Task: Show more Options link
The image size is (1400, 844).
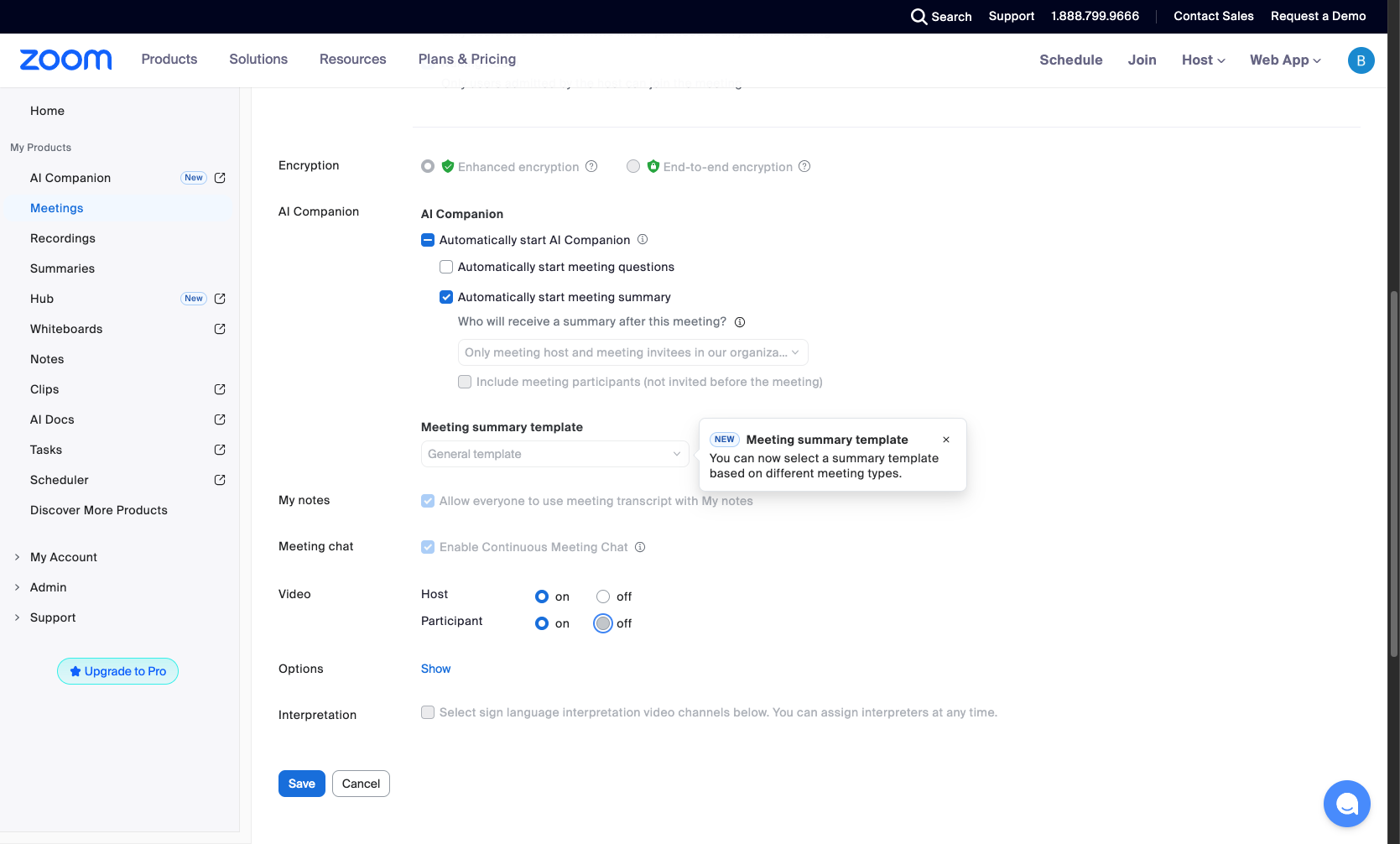Action: (x=436, y=669)
